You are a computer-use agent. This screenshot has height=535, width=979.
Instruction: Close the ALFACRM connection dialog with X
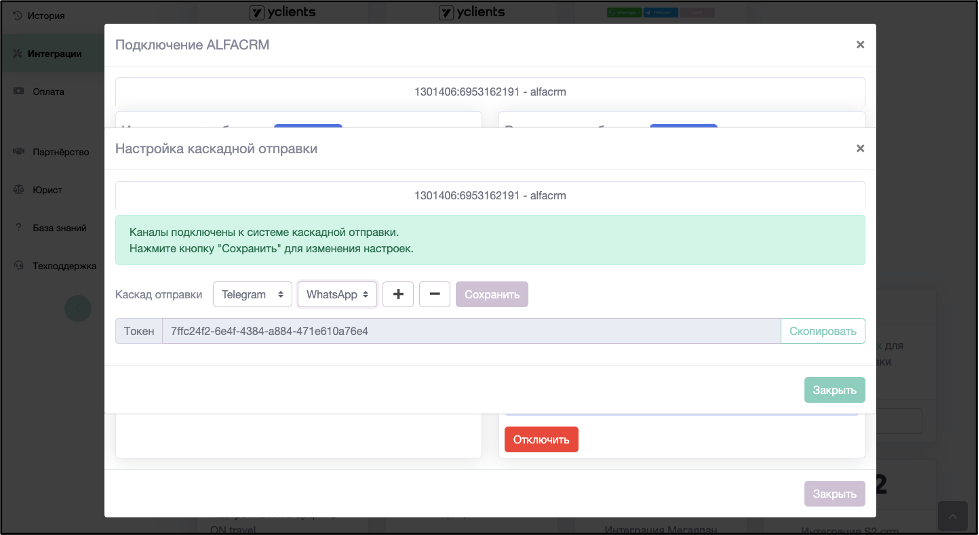coord(860,45)
